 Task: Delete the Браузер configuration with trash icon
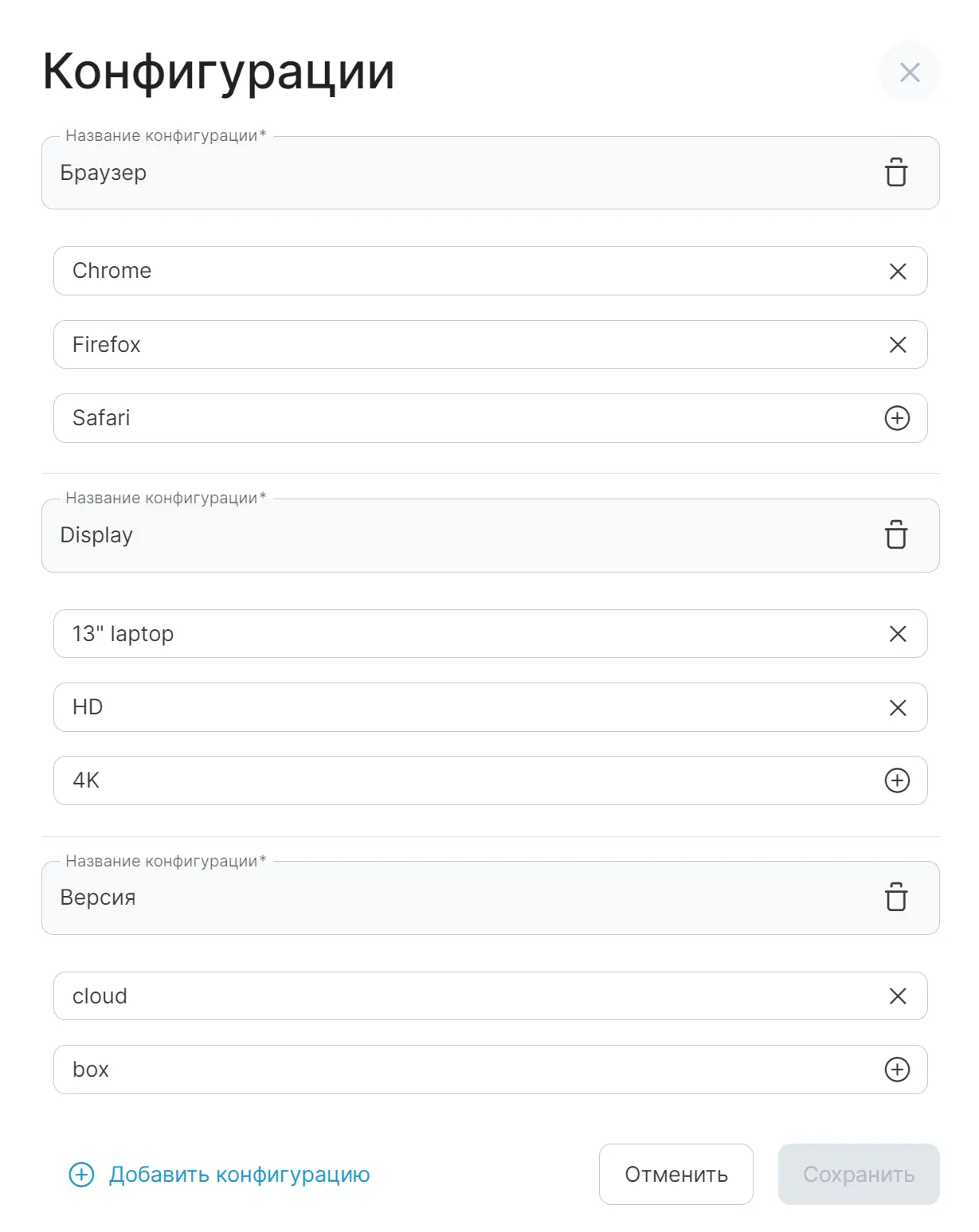pos(896,173)
